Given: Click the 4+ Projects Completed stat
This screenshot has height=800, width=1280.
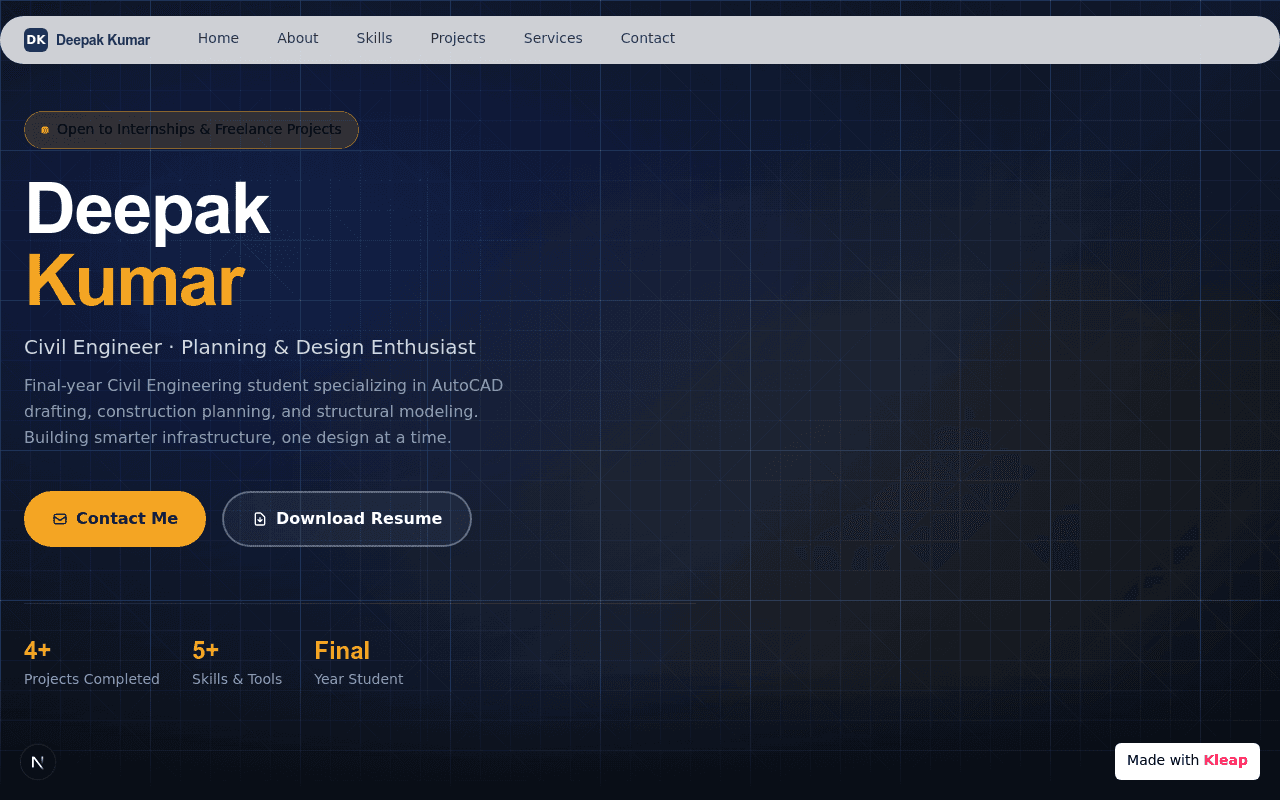Looking at the screenshot, I should pos(92,664).
